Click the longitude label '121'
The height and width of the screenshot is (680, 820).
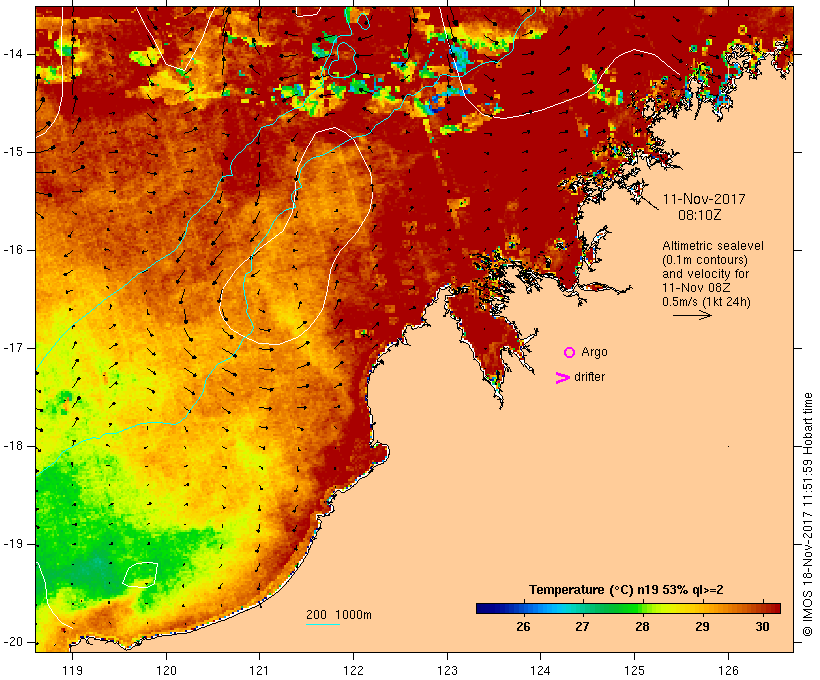(x=259, y=670)
